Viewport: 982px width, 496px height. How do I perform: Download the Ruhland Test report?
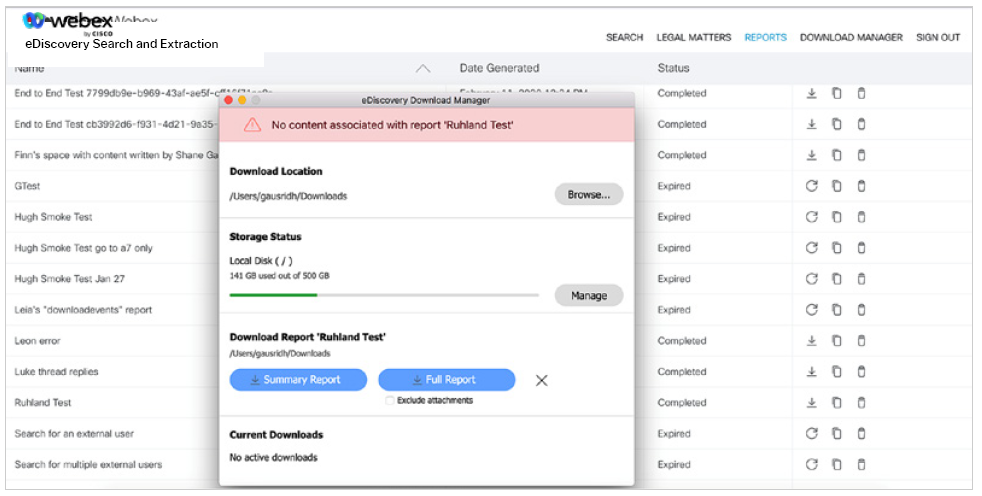tap(812, 403)
